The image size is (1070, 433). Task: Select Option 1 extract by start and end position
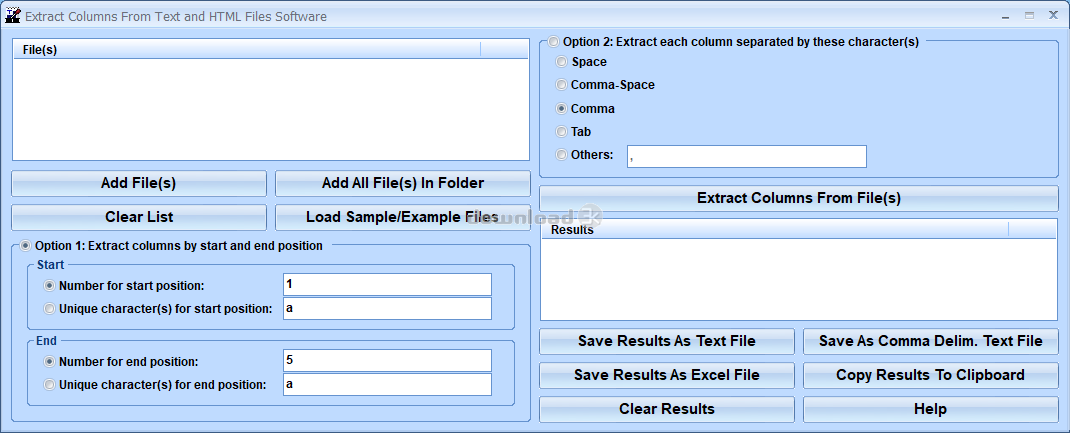pos(26,245)
